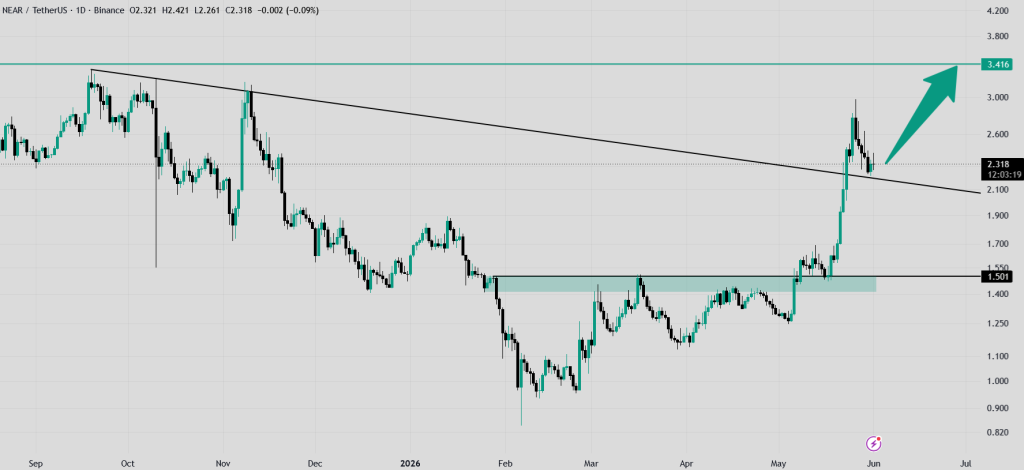The image size is (1024, 470).
Task: Click the 3.800 price axis label
Action: [x=998, y=37]
